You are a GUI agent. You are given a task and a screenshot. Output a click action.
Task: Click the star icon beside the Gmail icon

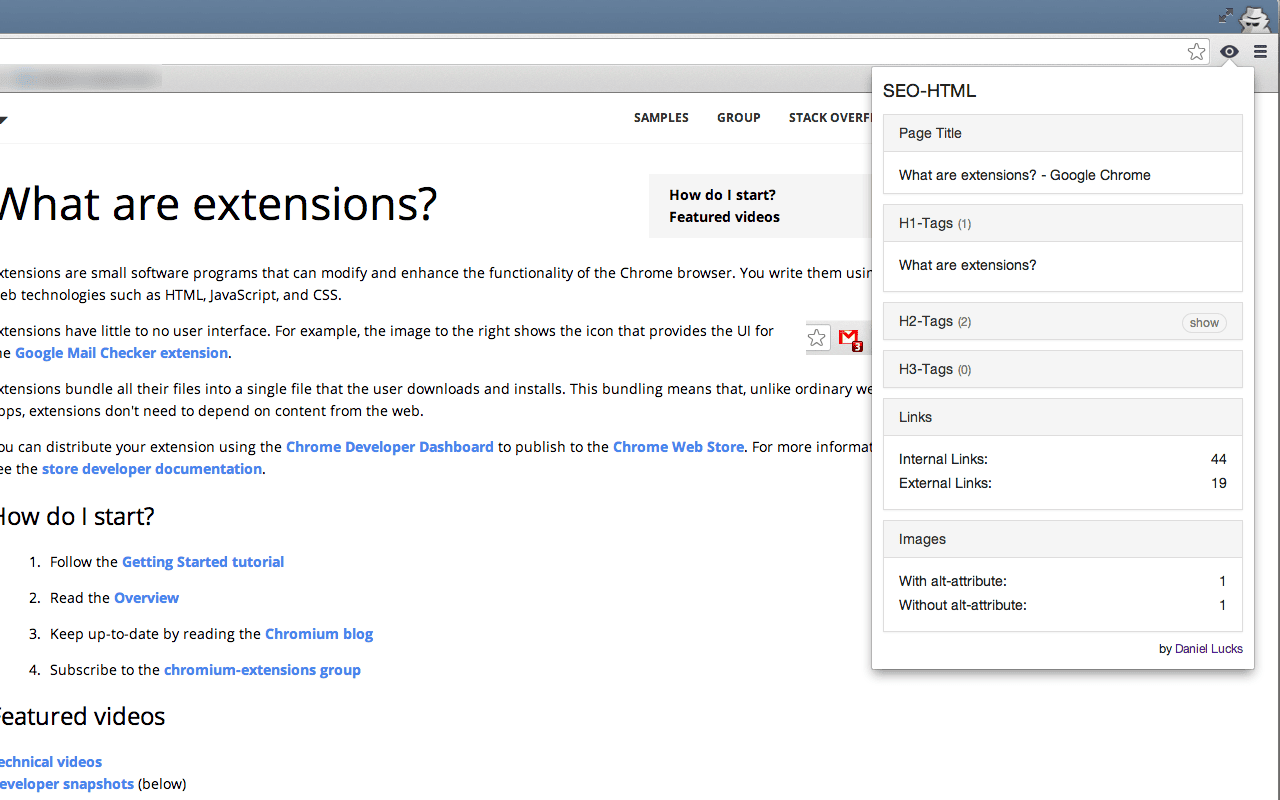click(x=818, y=338)
